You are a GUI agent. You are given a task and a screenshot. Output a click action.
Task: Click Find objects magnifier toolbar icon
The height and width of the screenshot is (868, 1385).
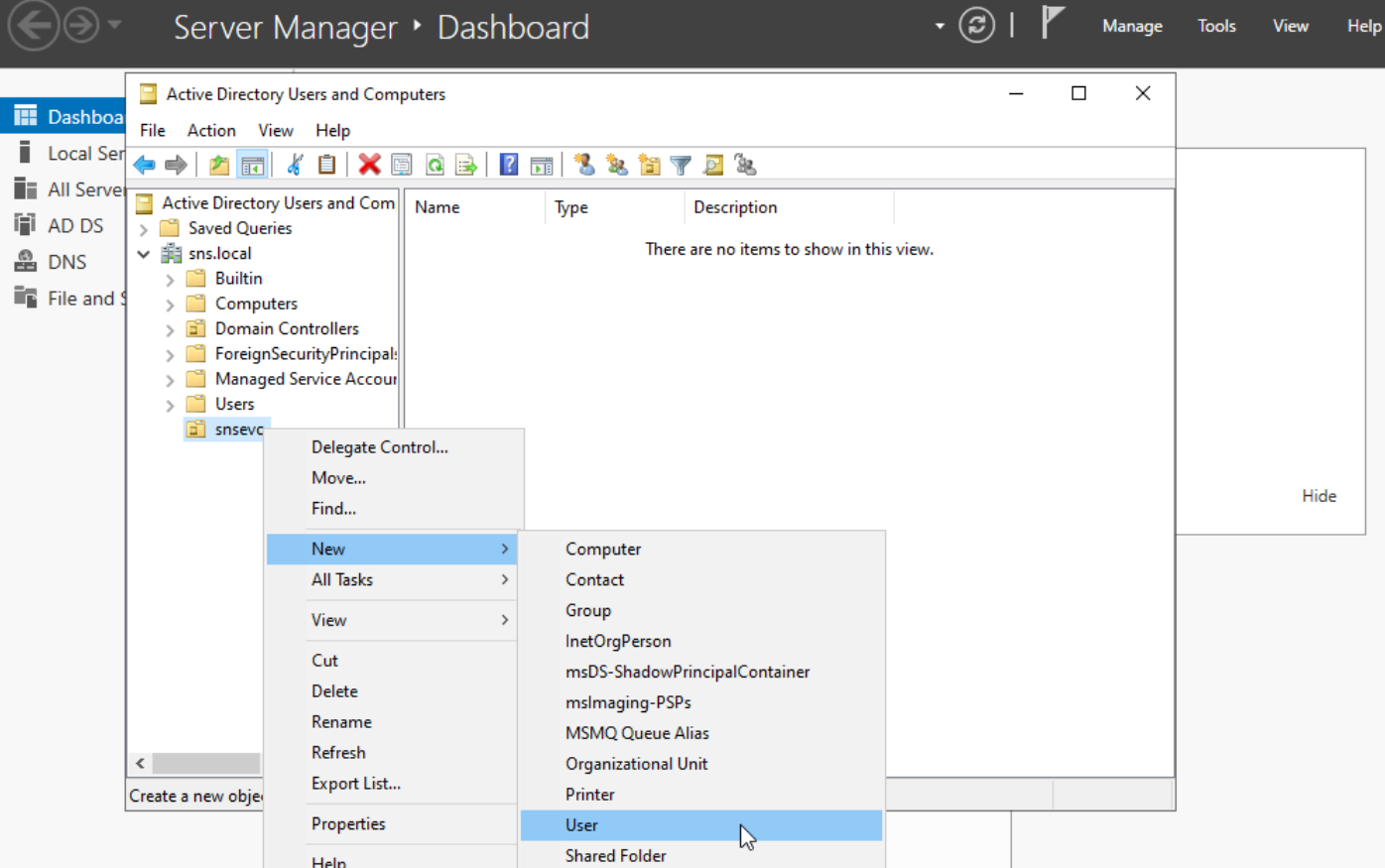[x=713, y=165]
